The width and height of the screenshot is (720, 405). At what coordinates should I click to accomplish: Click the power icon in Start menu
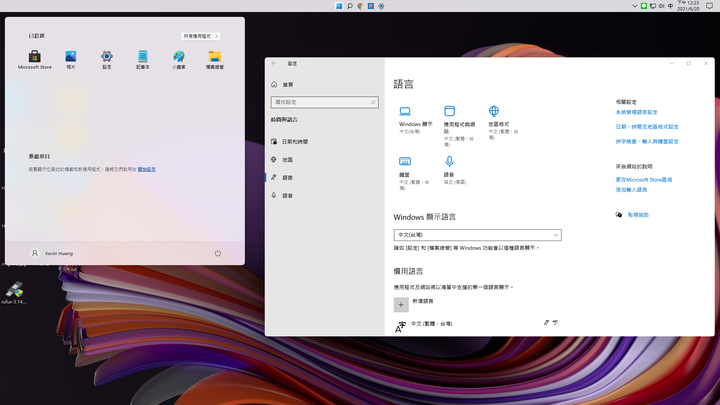coord(218,253)
